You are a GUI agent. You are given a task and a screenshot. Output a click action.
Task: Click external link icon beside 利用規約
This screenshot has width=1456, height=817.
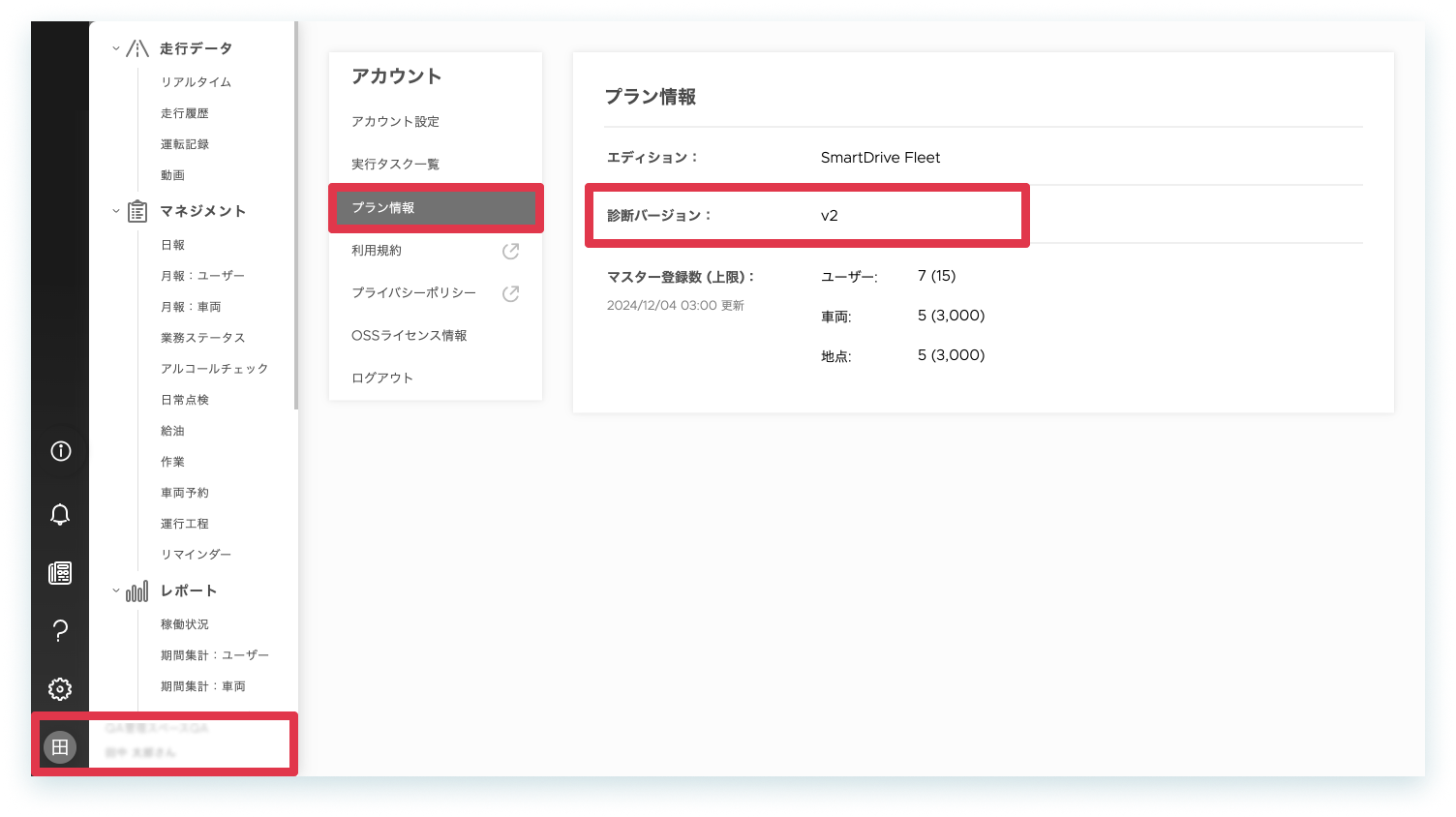pyautogui.click(x=511, y=251)
